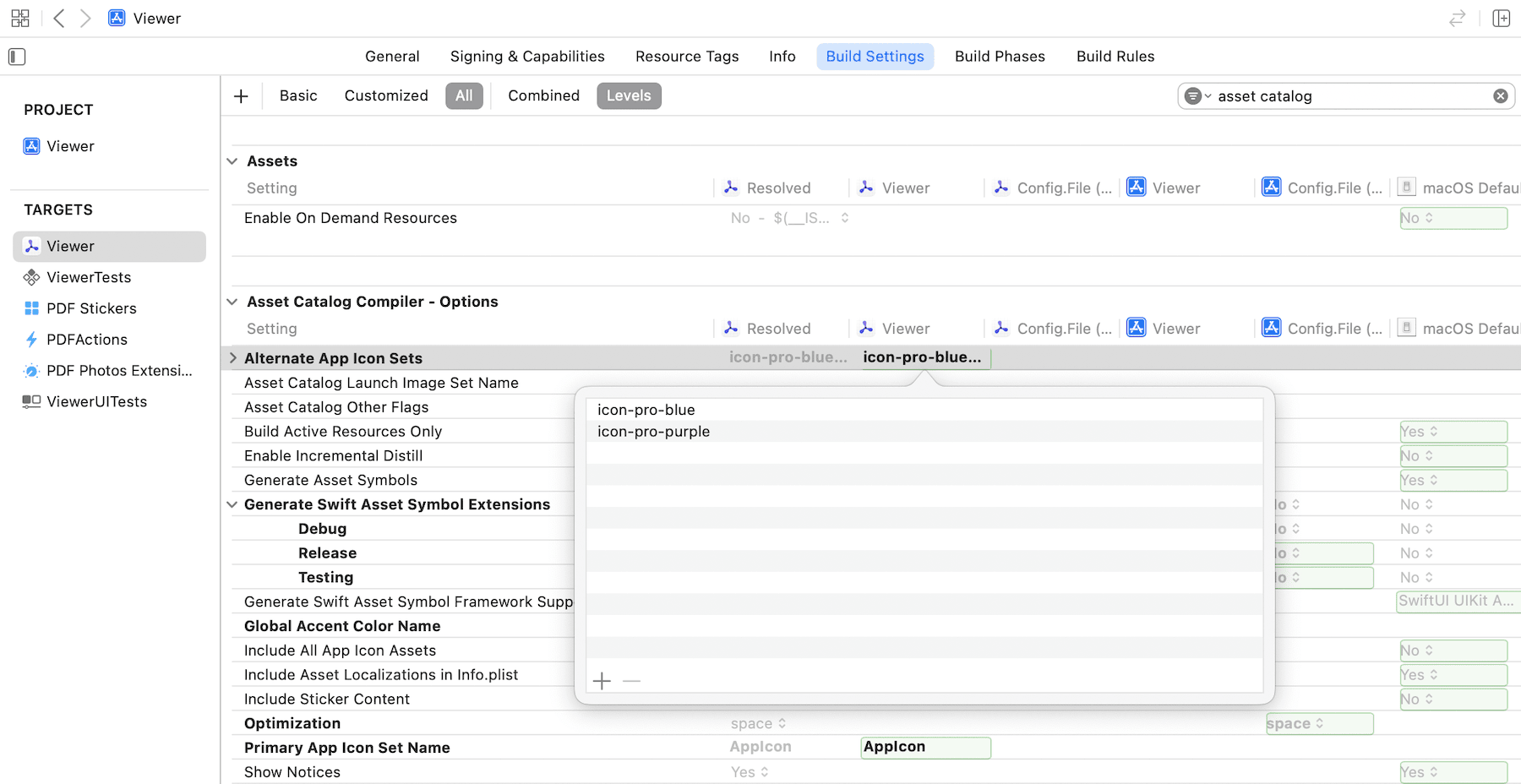1521x784 pixels.
Task: Open the Viewer project under PROJECT
Action: click(70, 145)
